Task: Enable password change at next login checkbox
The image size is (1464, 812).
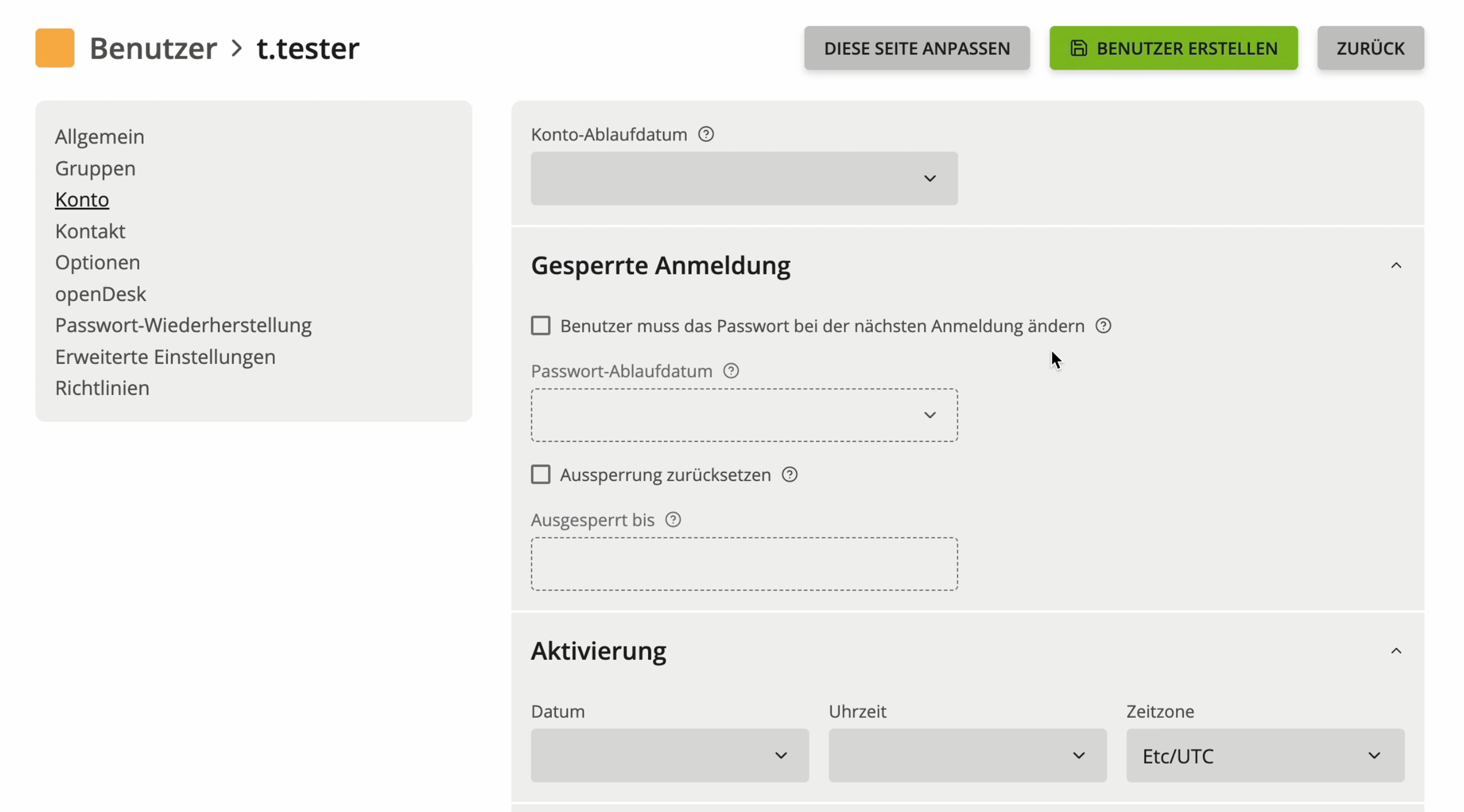Action: click(x=540, y=326)
